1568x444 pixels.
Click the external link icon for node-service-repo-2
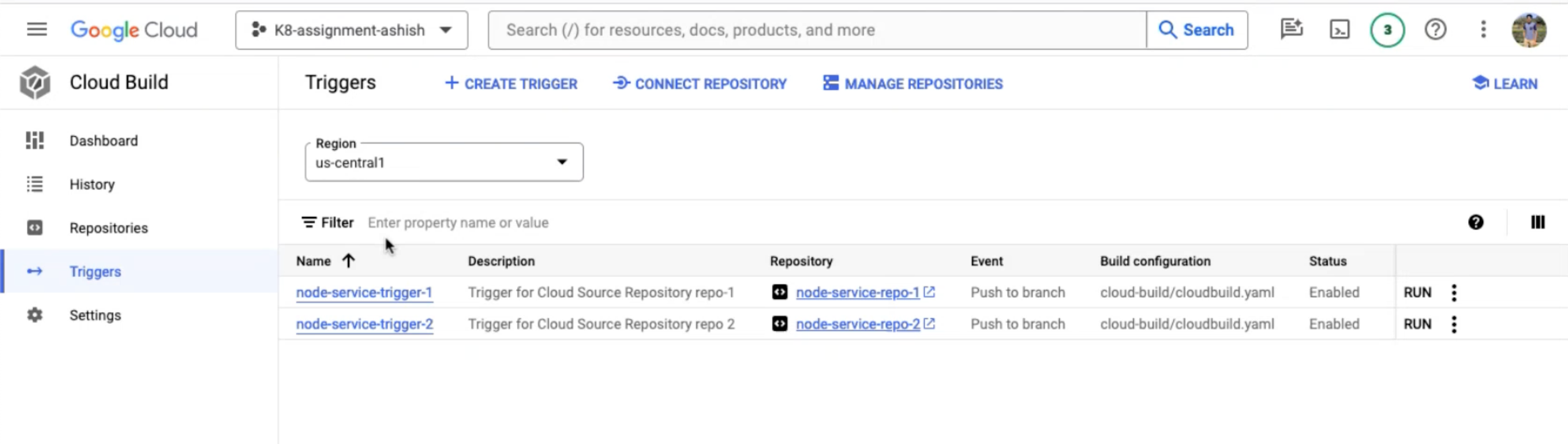point(930,323)
